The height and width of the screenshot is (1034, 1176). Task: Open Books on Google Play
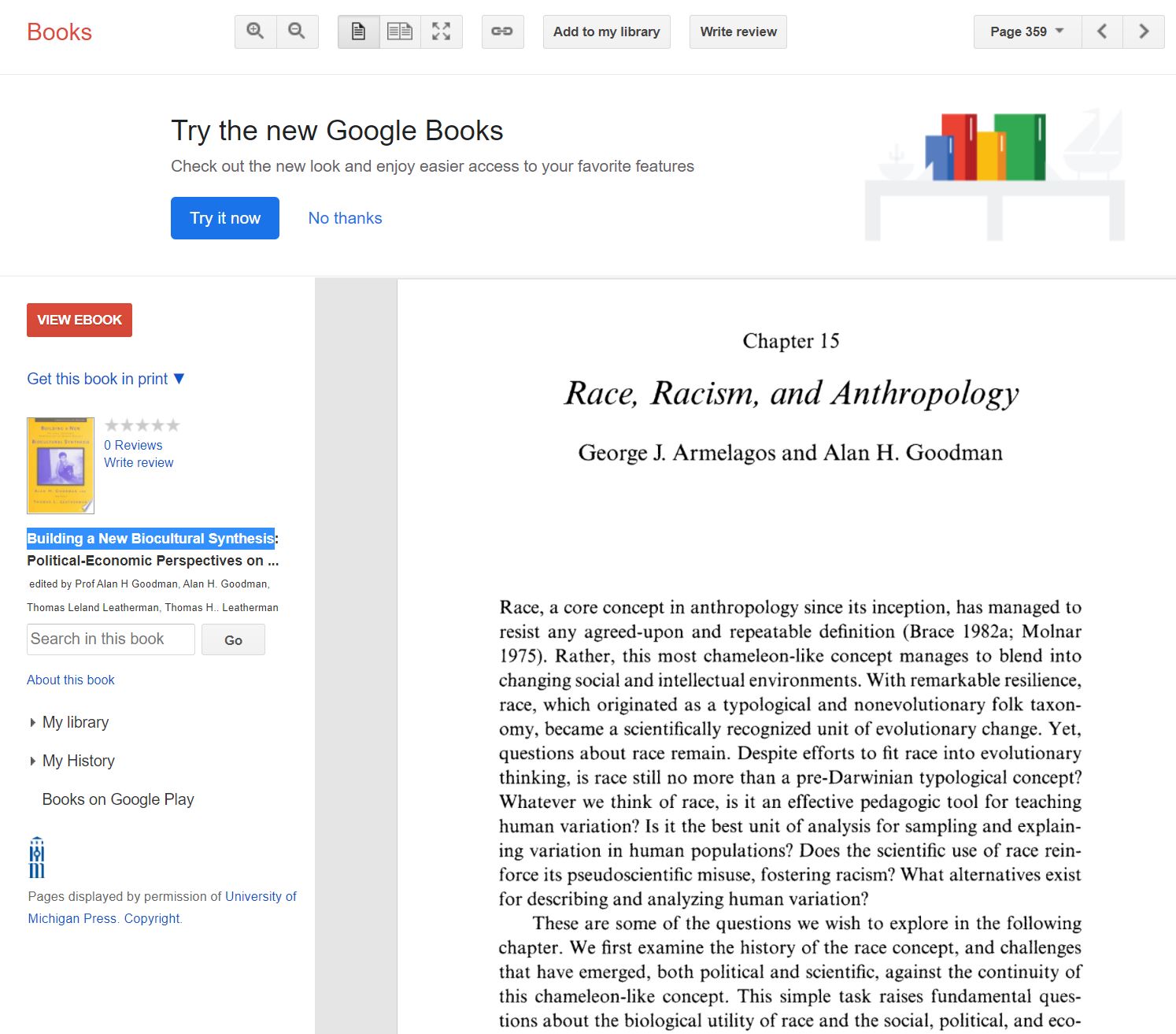pyautogui.click(x=118, y=799)
